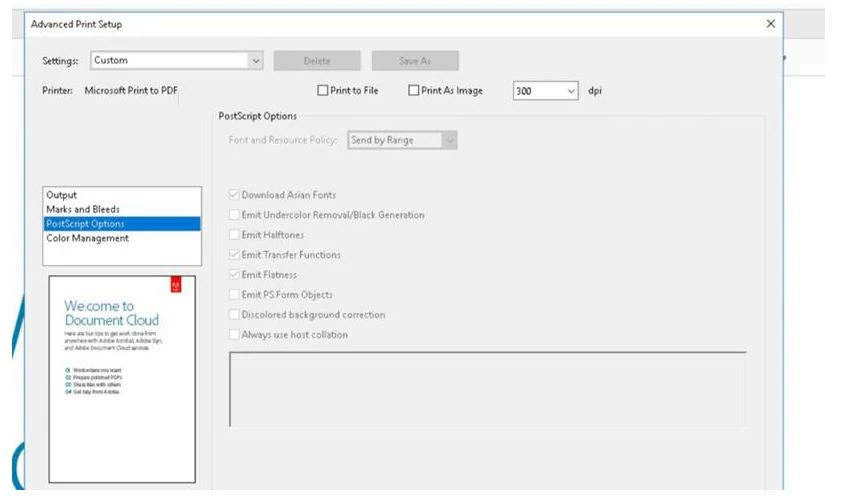
Task: Toggle Emit Undercolor Removal/Black Generation checkbox
Action: pyautogui.click(x=234, y=215)
